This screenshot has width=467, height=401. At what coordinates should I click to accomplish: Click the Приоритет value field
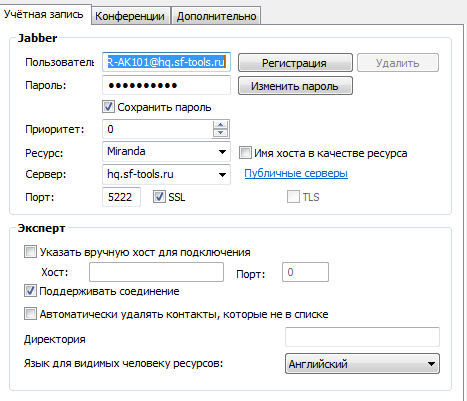tap(157, 129)
